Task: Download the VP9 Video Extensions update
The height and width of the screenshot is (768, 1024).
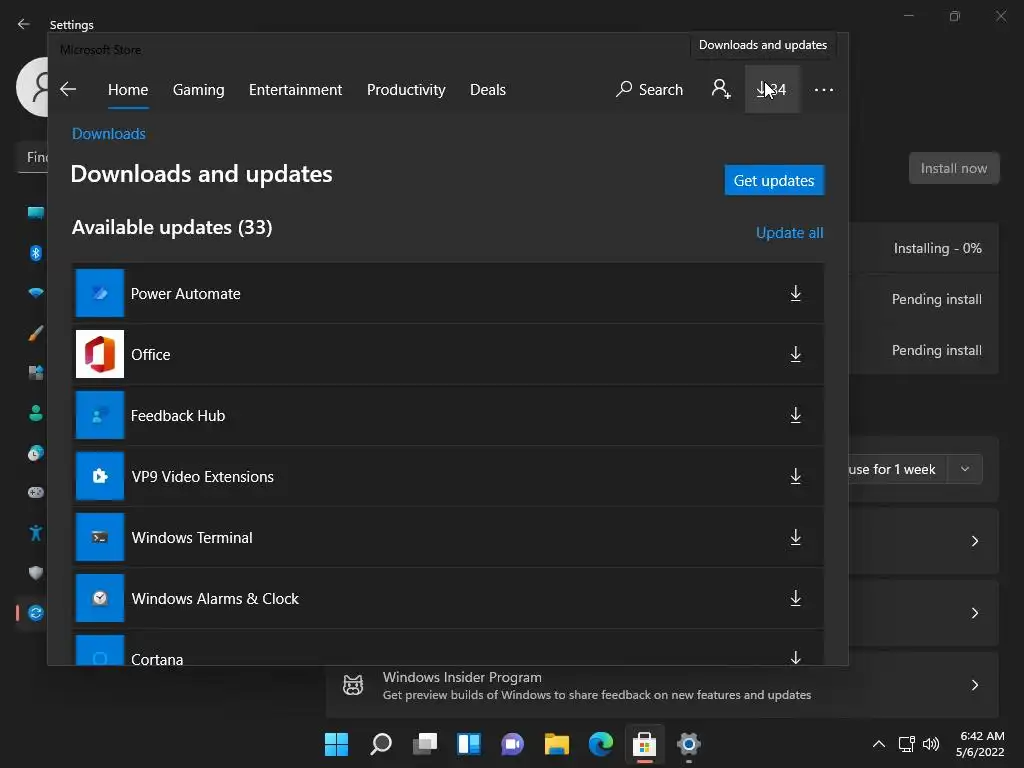Action: coord(795,476)
